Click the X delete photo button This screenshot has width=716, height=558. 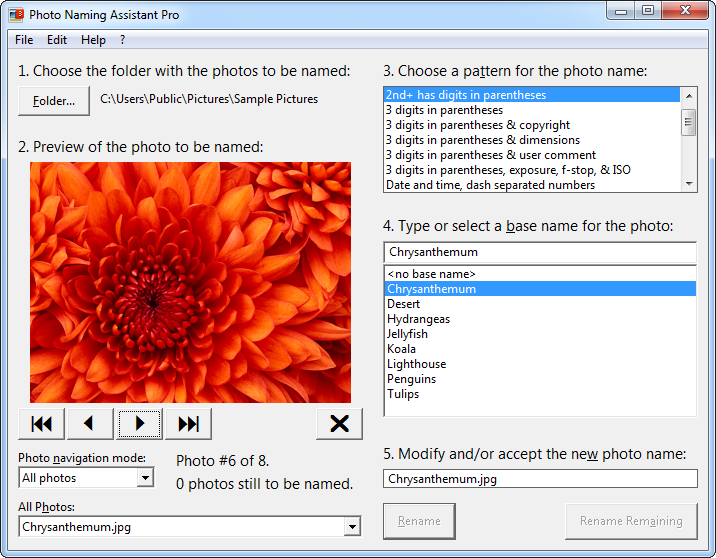[x=339, y=424]
